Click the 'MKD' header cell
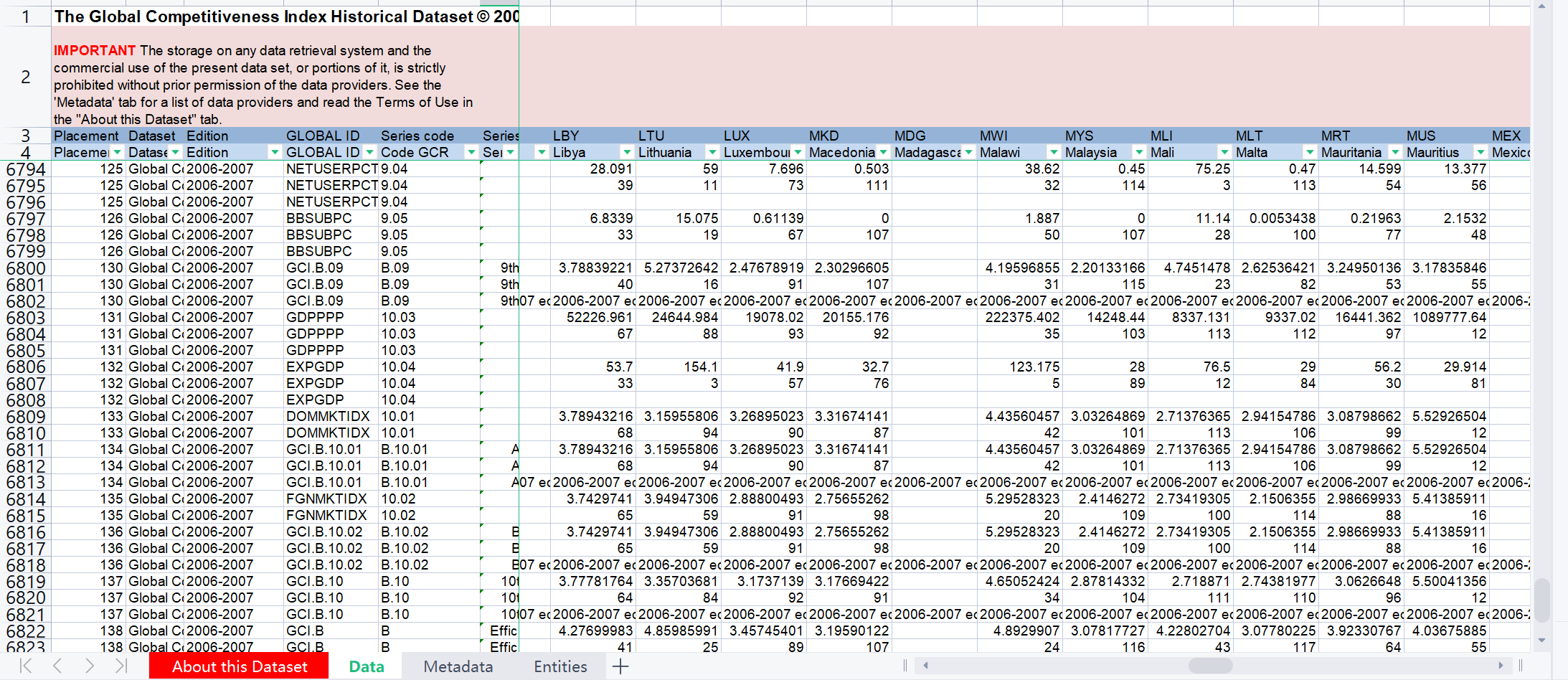Screen dimensions: 1568x680 coord(849,136)
